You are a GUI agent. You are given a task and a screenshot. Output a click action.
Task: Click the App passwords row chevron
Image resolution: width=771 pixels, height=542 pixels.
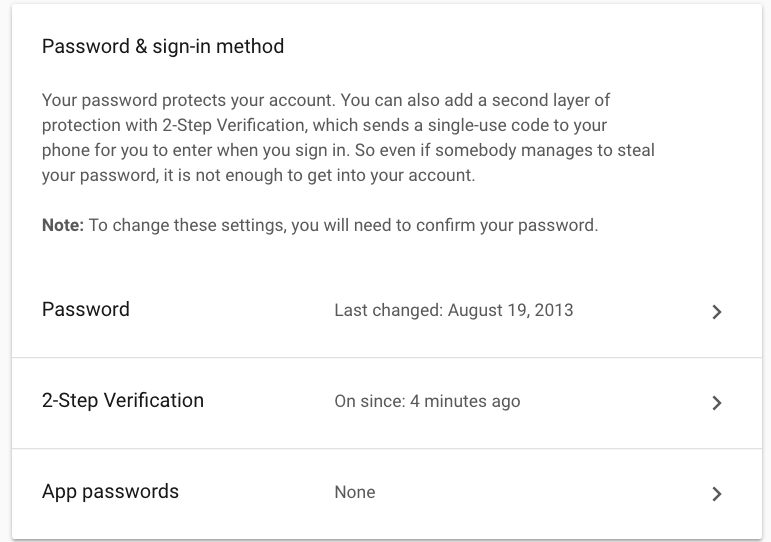[716, 494]
